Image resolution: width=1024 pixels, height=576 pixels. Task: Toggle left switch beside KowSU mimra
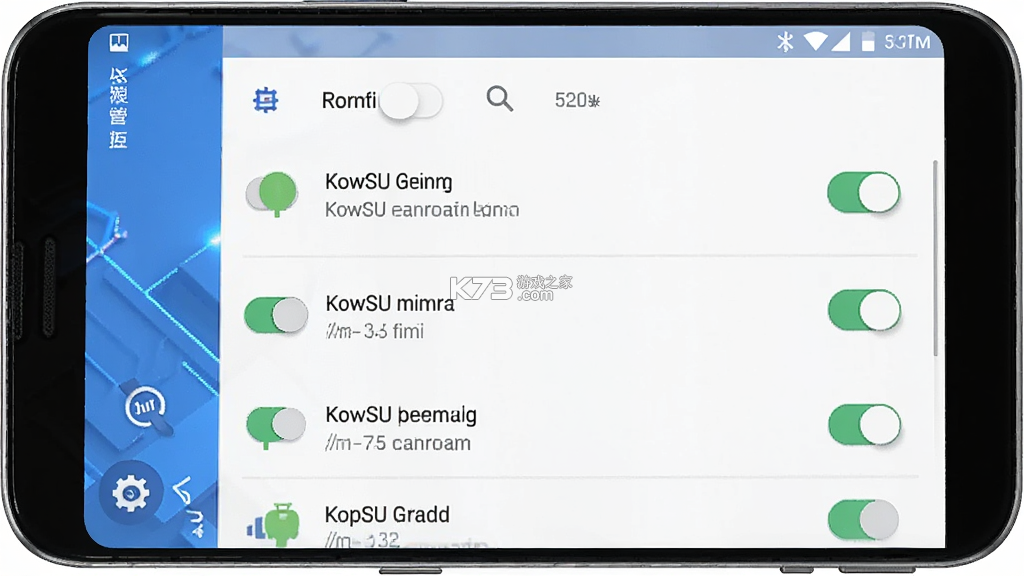pyautogui.click(x=276, y=315)
